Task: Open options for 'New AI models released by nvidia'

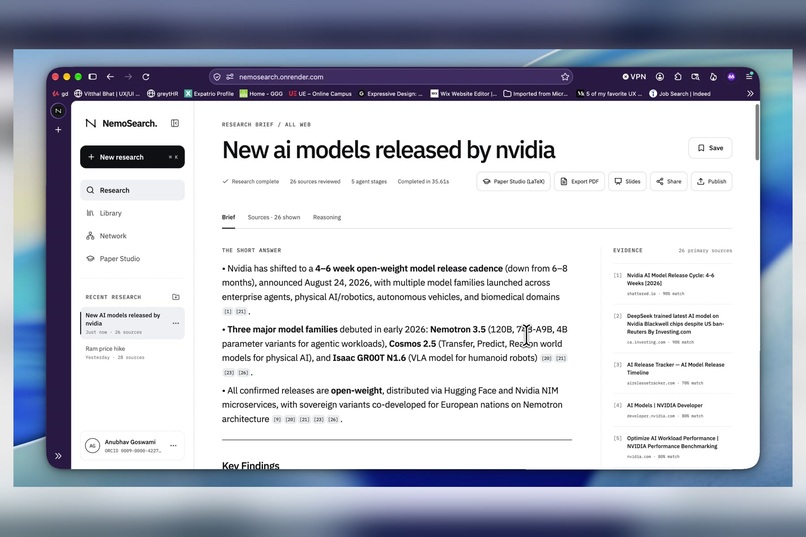Action: coord(176,323)
